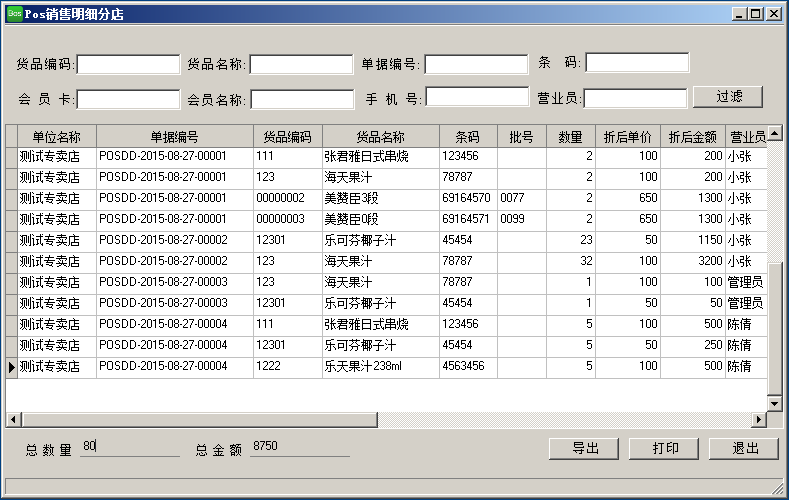The width and height of the screenshot is (789, 500).
Task: Click batch number cell 0099
Action: [522, 219]
